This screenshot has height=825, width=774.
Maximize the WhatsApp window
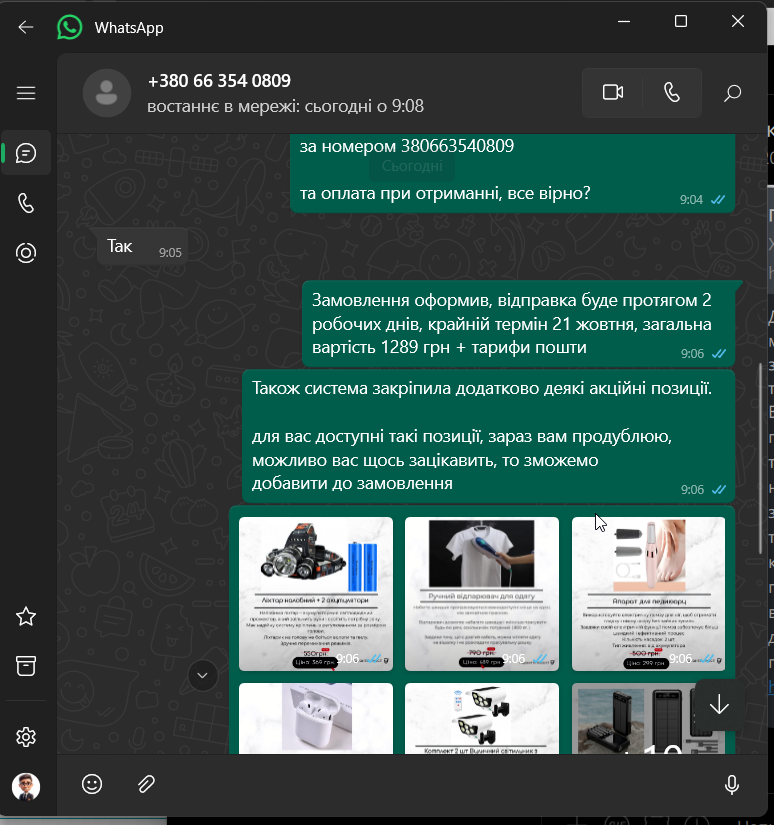click(x=681, y=22)
